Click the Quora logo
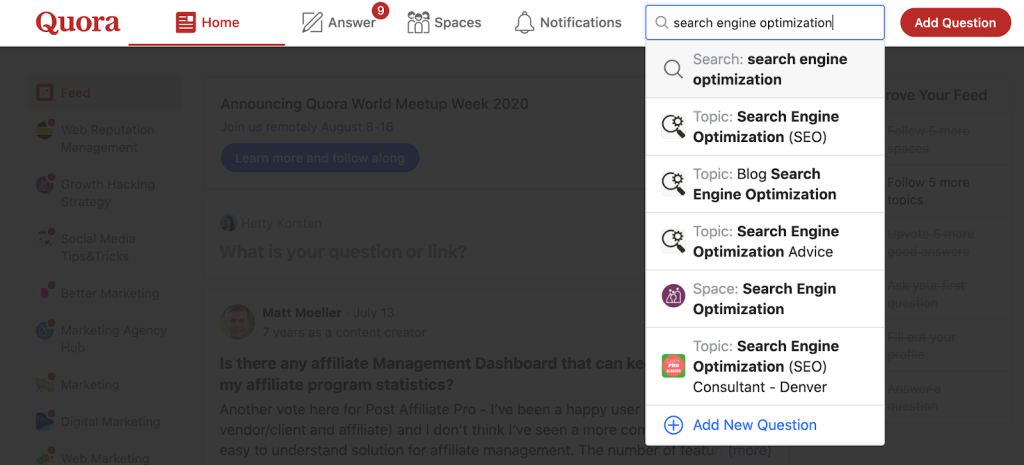Screen dimensions: 1024x465 click(78, 23)
